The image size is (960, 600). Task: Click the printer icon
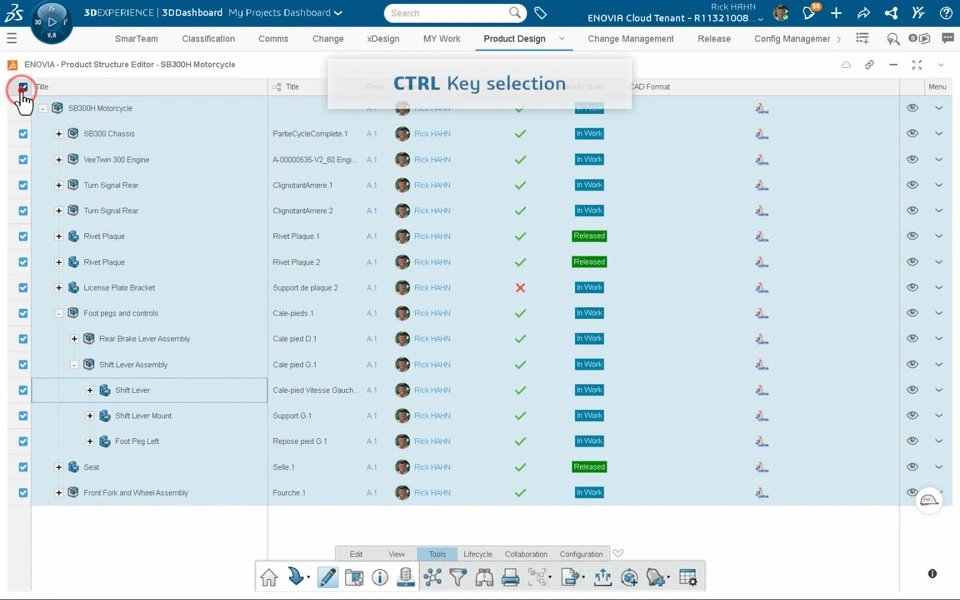click(510, 577)
